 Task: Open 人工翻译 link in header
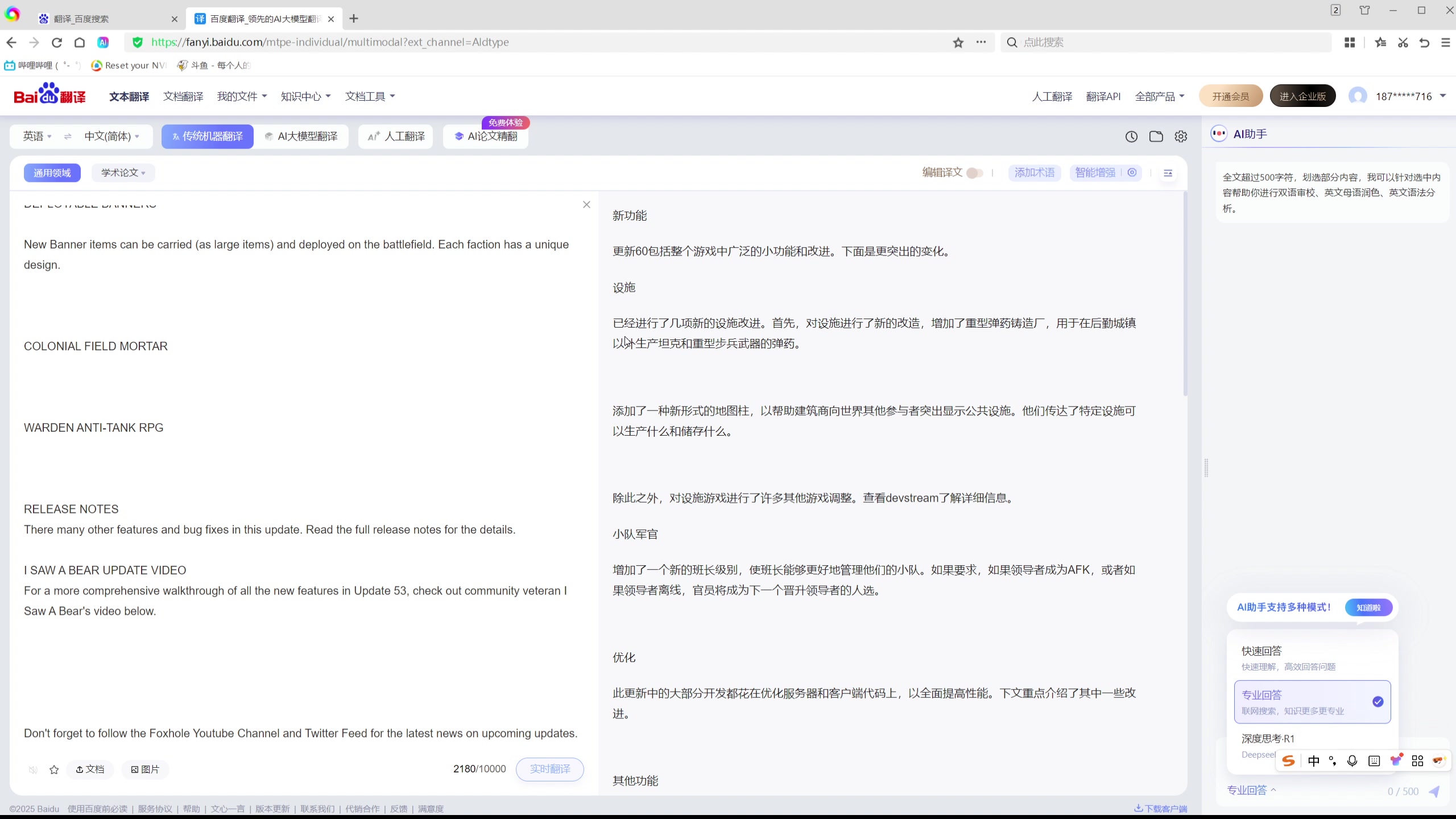pos(1052,97)
